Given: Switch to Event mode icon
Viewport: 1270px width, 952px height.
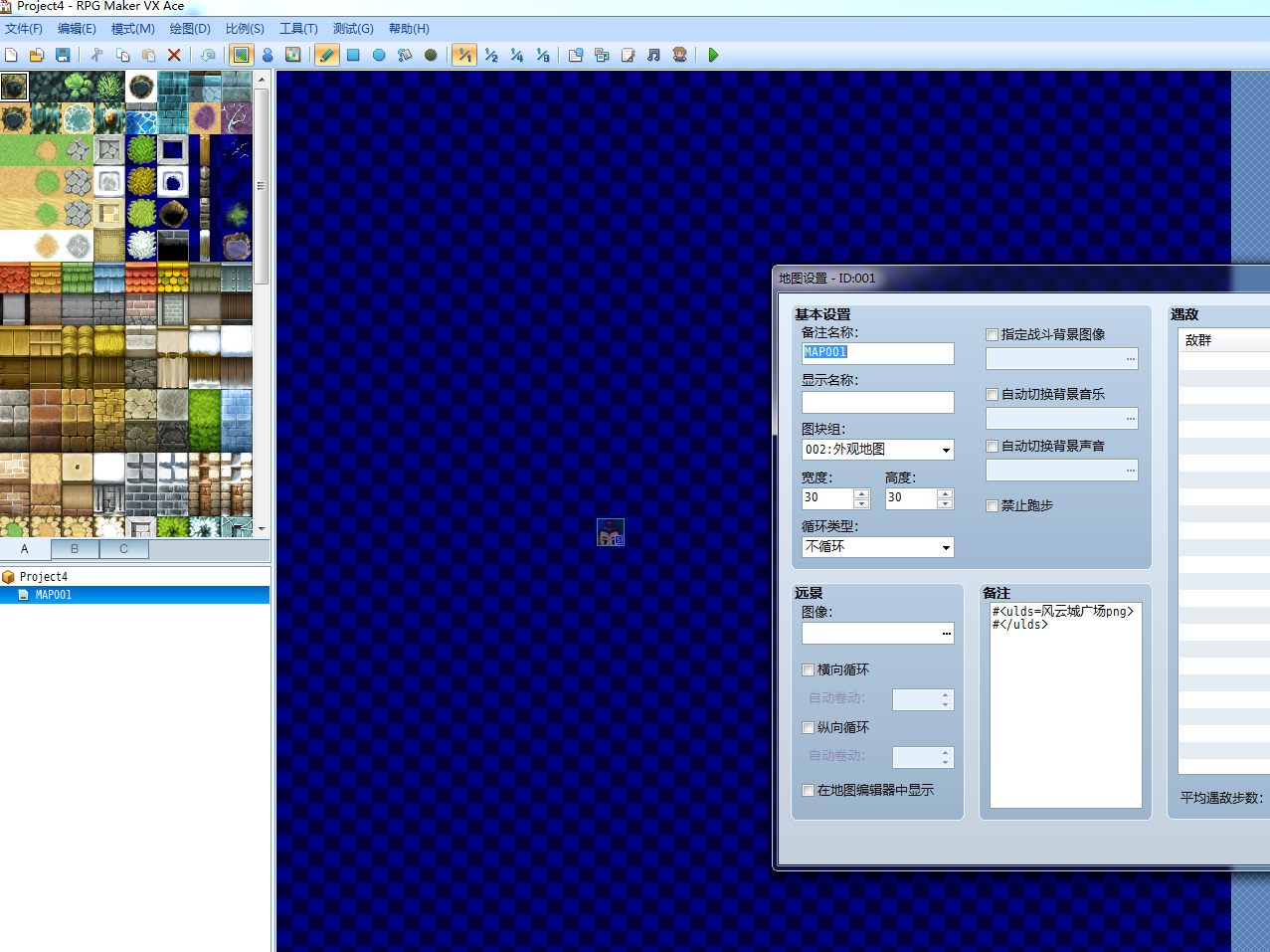Looking at the screenshot, I should (268, 55).
